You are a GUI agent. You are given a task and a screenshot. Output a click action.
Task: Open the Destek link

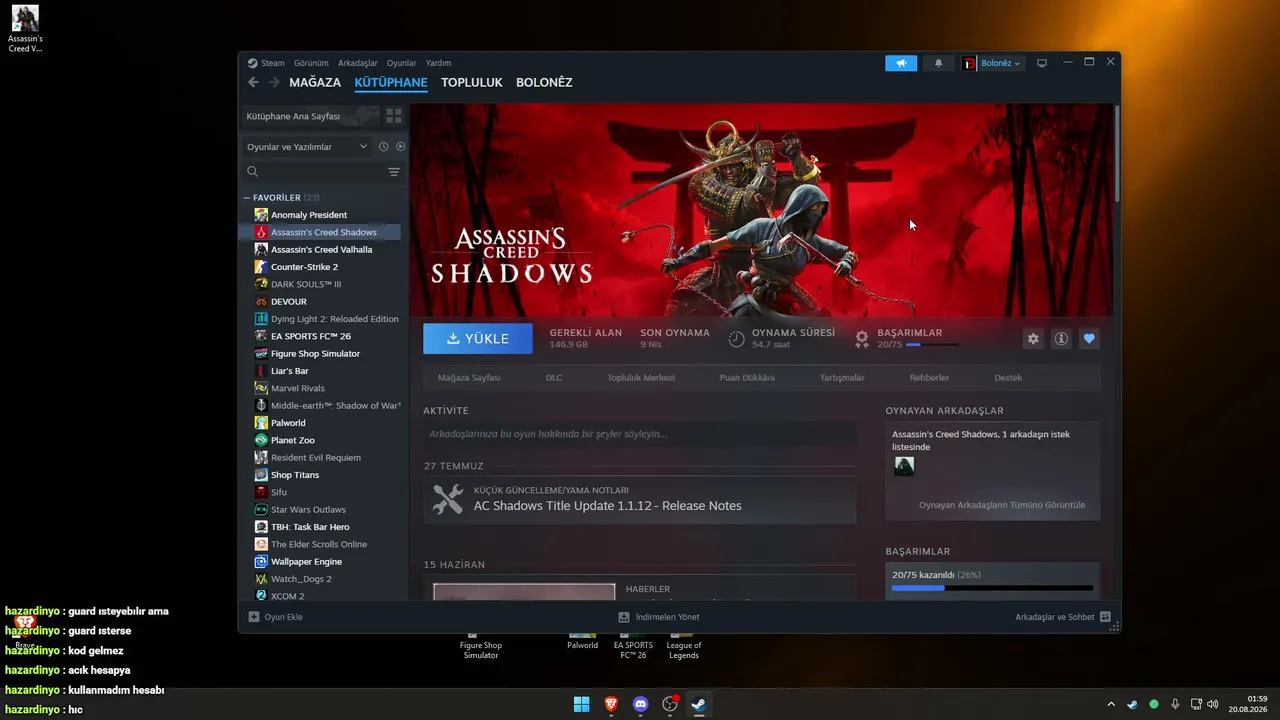(1008, 378)
